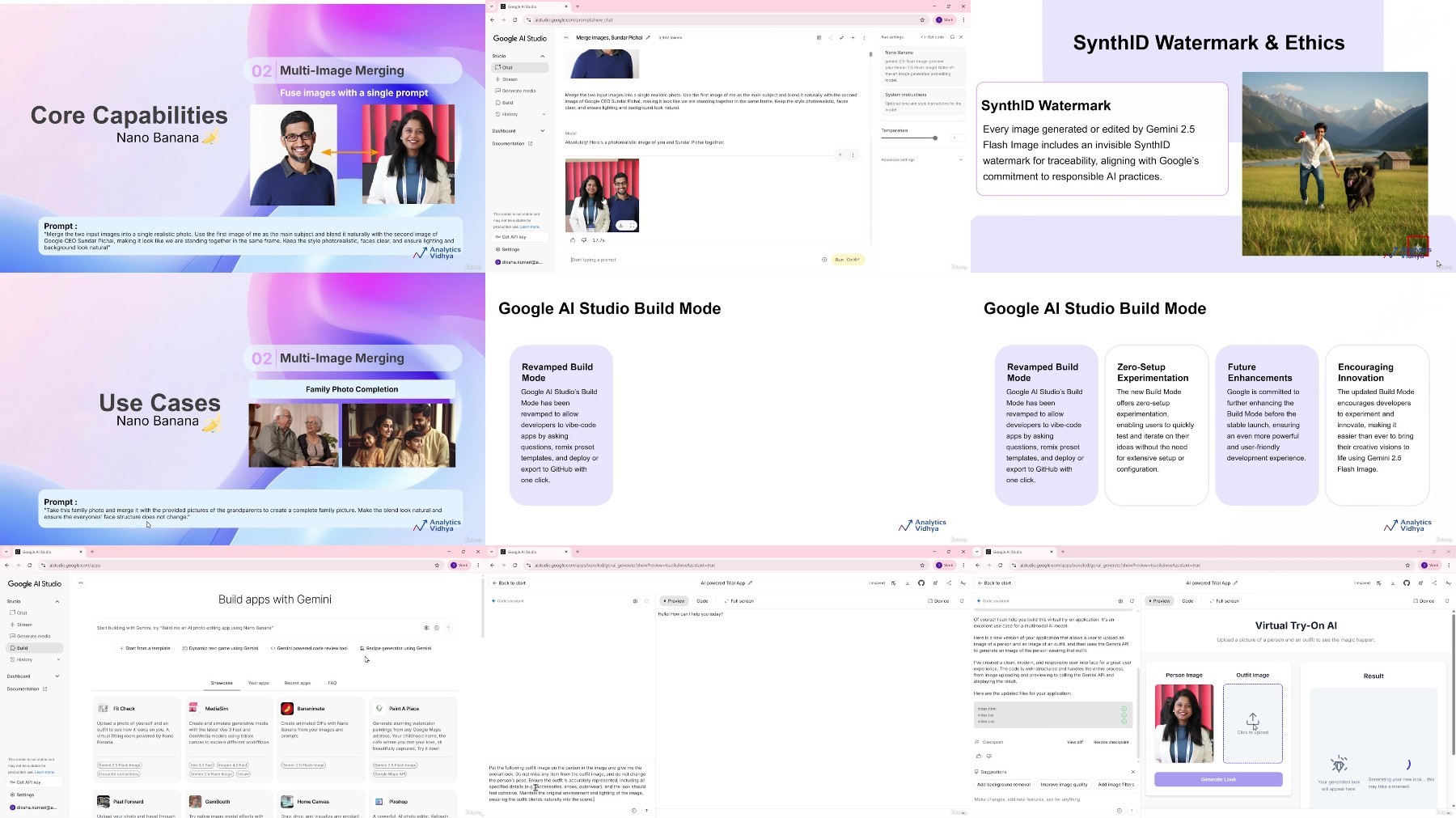Click 'Start from a template'
This screenshot has width=1456, height=818.
[x=145, y=648]
